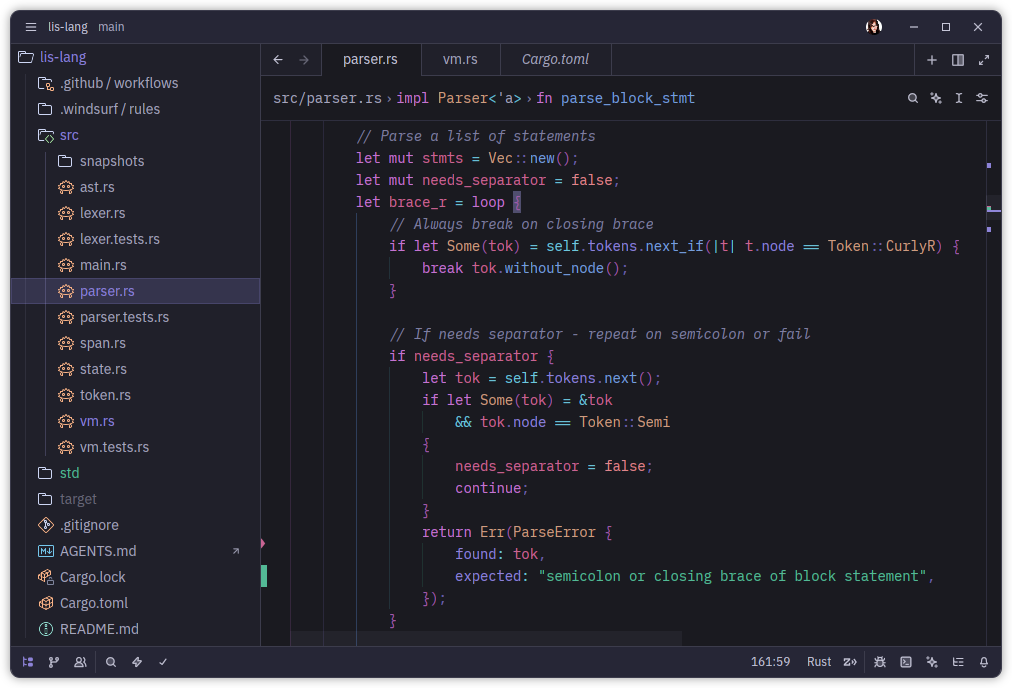Viewport: 1012px width, 688px height.
Task: Open state.rs in the file tree
Action: coord(136,369)
